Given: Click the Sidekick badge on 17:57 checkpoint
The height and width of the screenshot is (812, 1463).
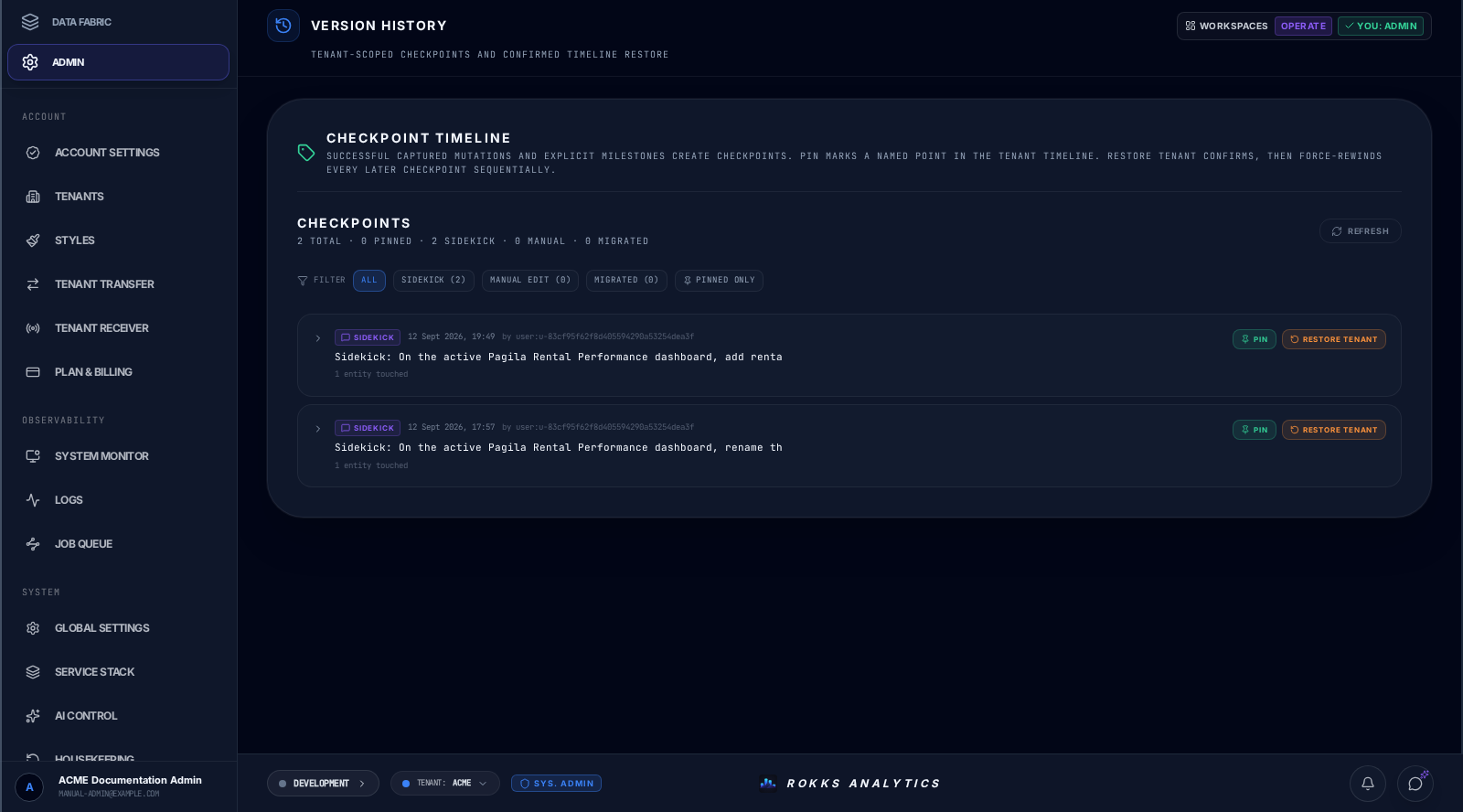Looking at the screenshot, I should 368,428.
